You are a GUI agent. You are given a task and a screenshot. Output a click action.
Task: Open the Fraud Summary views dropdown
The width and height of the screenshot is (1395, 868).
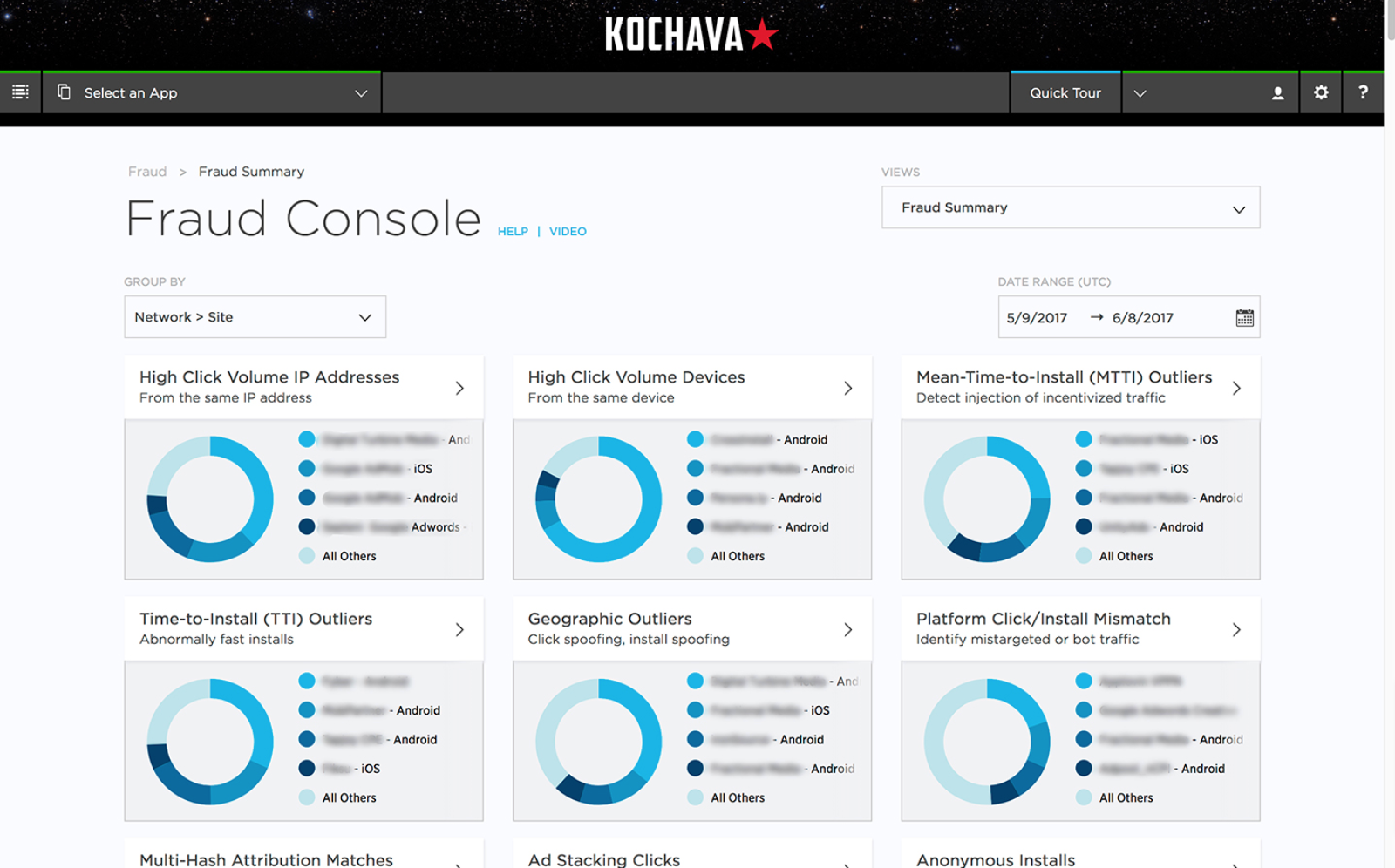pos(1071,207)
